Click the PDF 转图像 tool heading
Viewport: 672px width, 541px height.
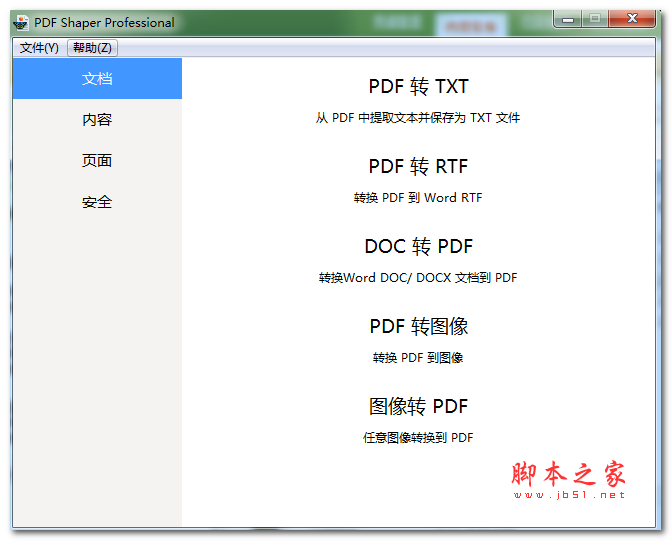[418, 326]
